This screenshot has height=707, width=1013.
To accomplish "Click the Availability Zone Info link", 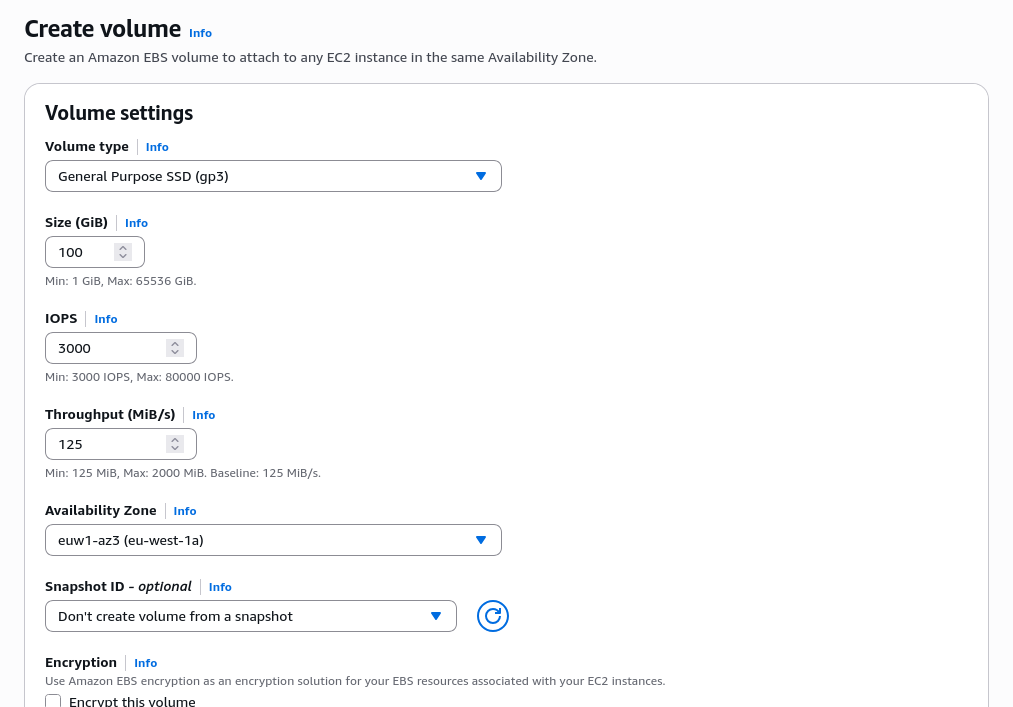I will 184,511.
